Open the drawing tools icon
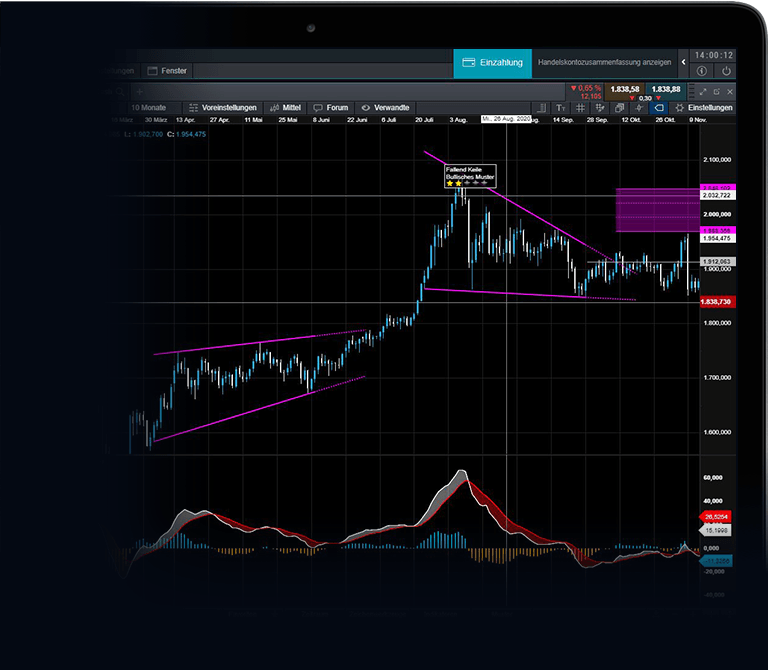The height and width of the screenshot is (670, 768). tap(600, 108)
